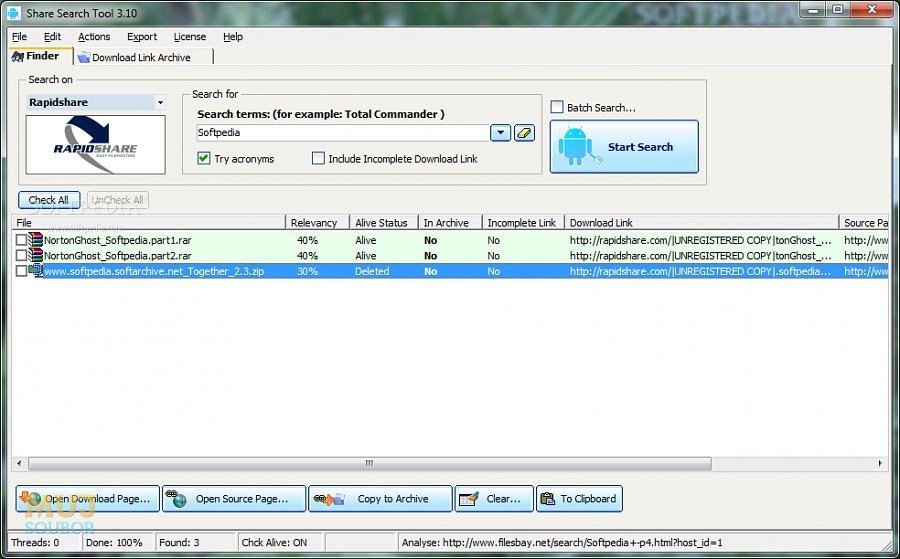Sort by the File column header
The width and height of the screenshot is (900, 559).
click(148, 223)
